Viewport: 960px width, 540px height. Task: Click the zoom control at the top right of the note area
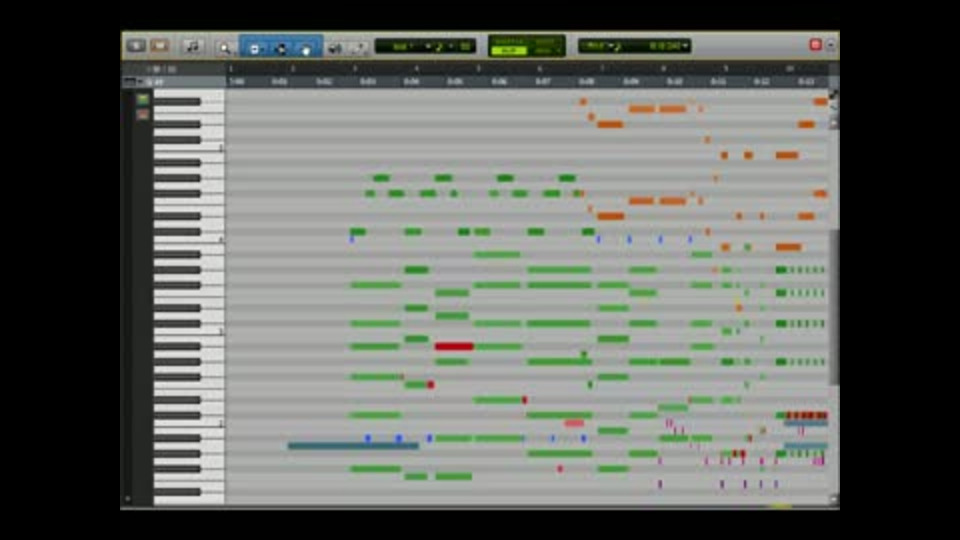click(x=833, y=95)
